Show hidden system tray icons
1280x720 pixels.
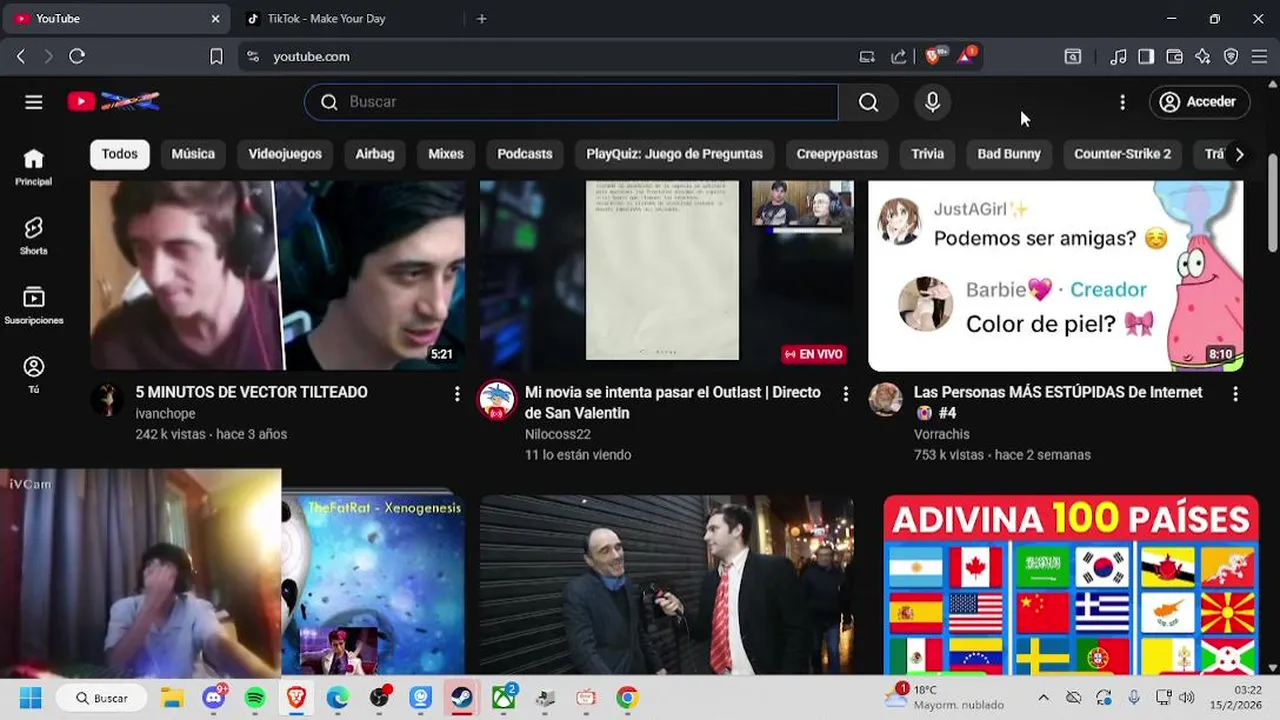coord(1043,697)
